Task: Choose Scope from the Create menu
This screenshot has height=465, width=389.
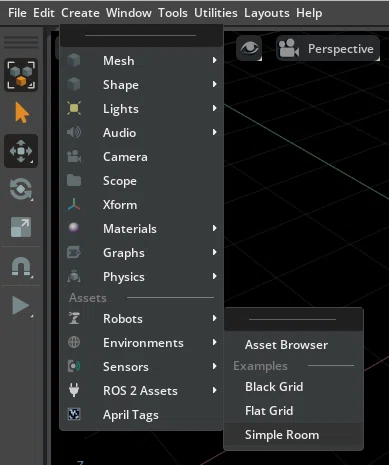Action: point(120,181)
